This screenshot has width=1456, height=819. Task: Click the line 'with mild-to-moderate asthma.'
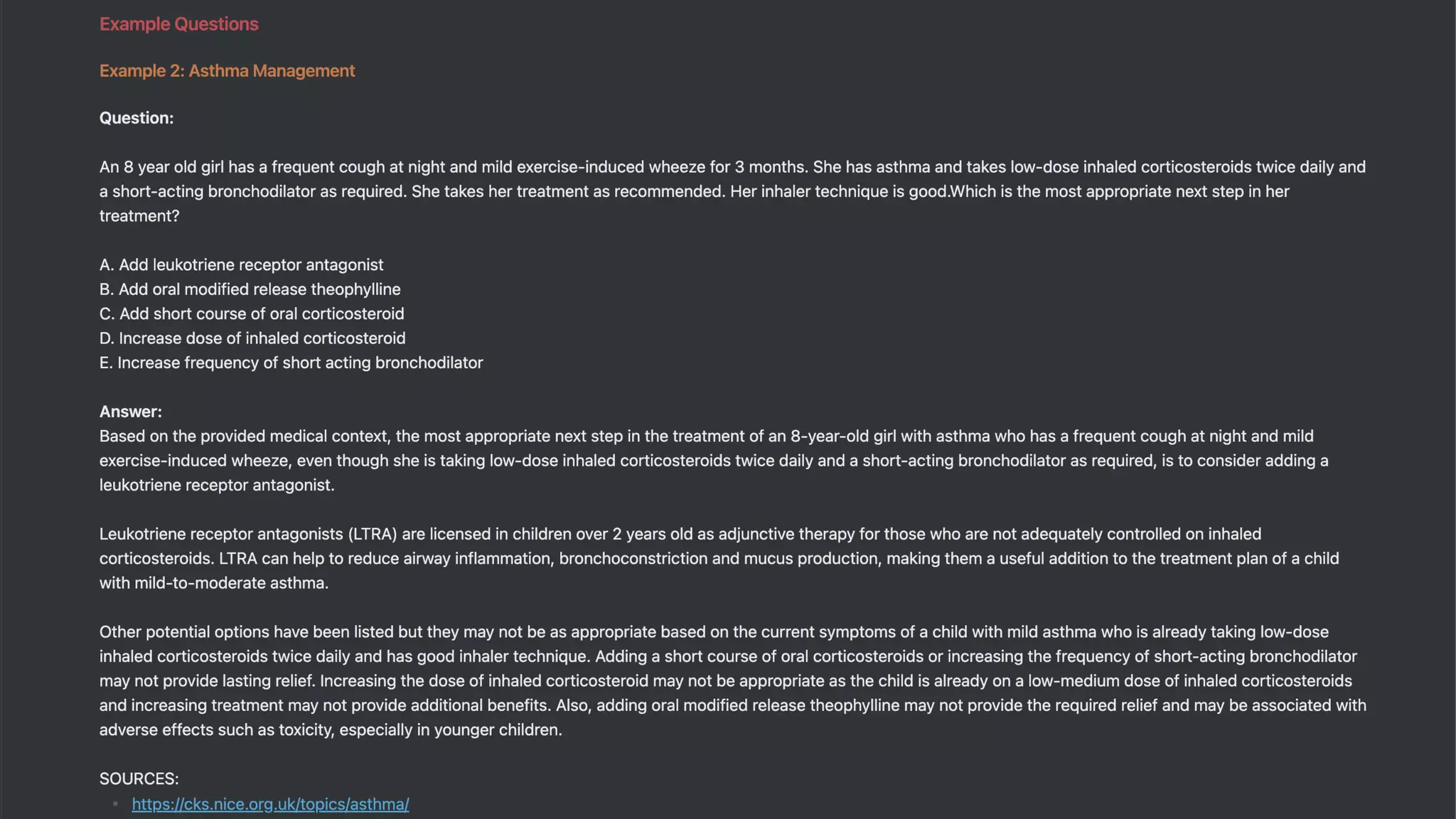[214, 583]
